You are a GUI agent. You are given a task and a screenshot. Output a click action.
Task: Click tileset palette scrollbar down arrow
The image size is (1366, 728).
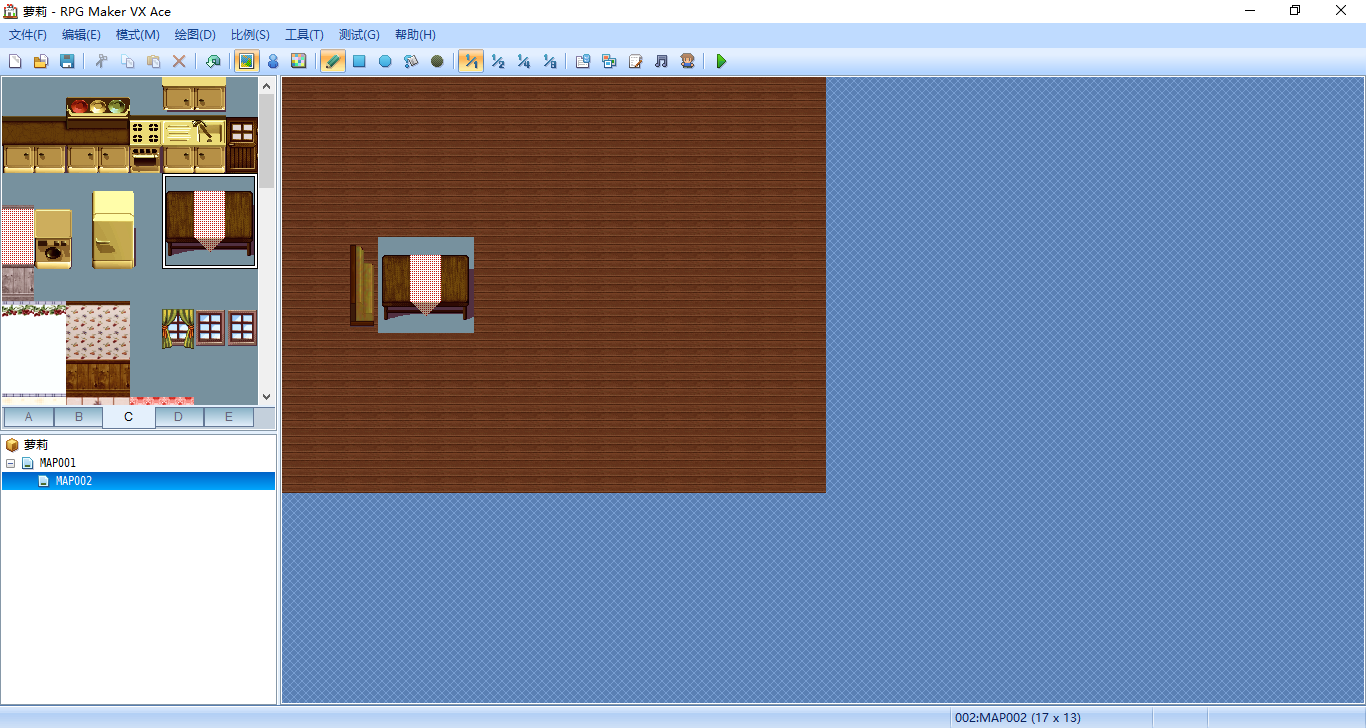(x=266, y=396)
